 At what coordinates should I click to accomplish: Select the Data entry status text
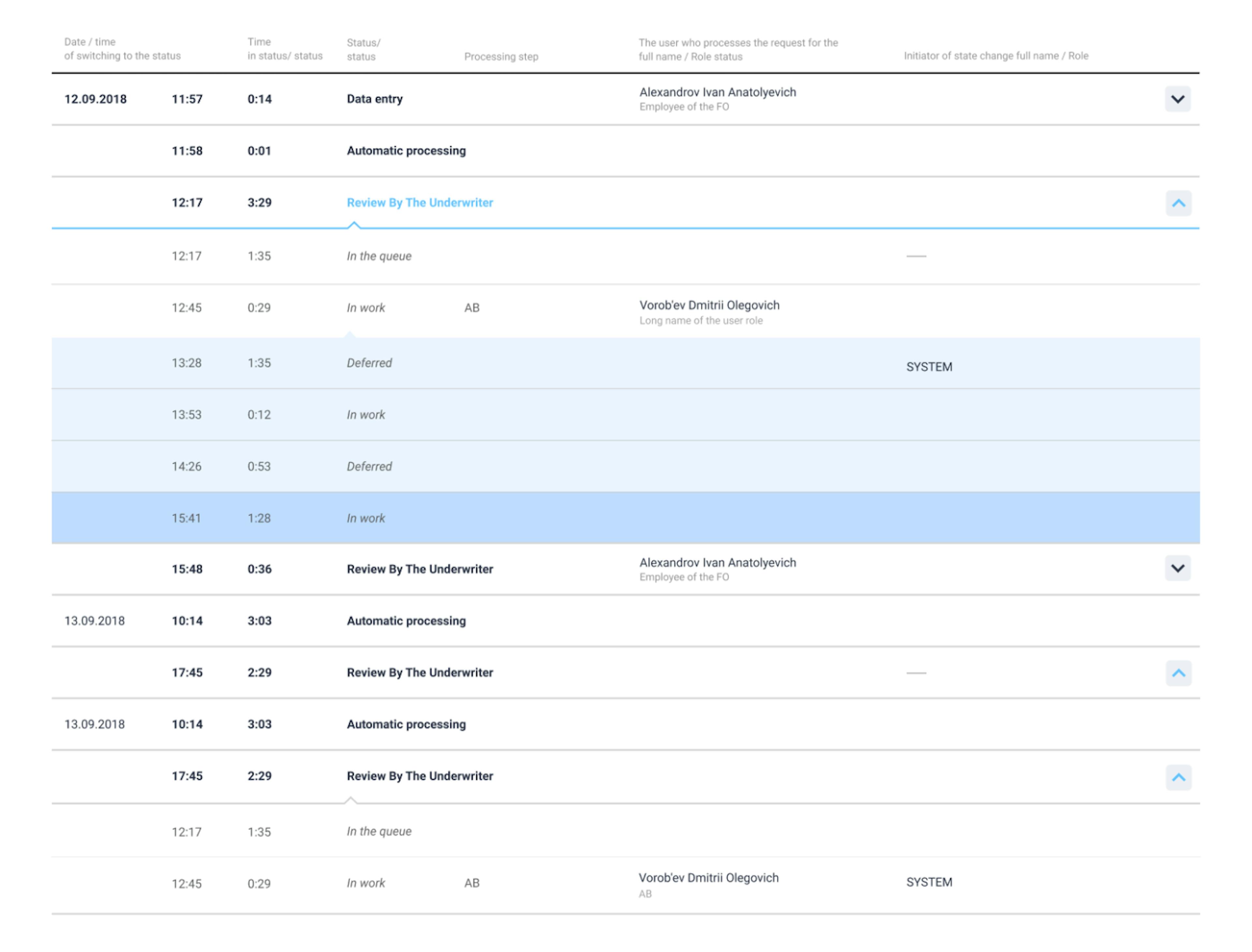click(375, 99)
